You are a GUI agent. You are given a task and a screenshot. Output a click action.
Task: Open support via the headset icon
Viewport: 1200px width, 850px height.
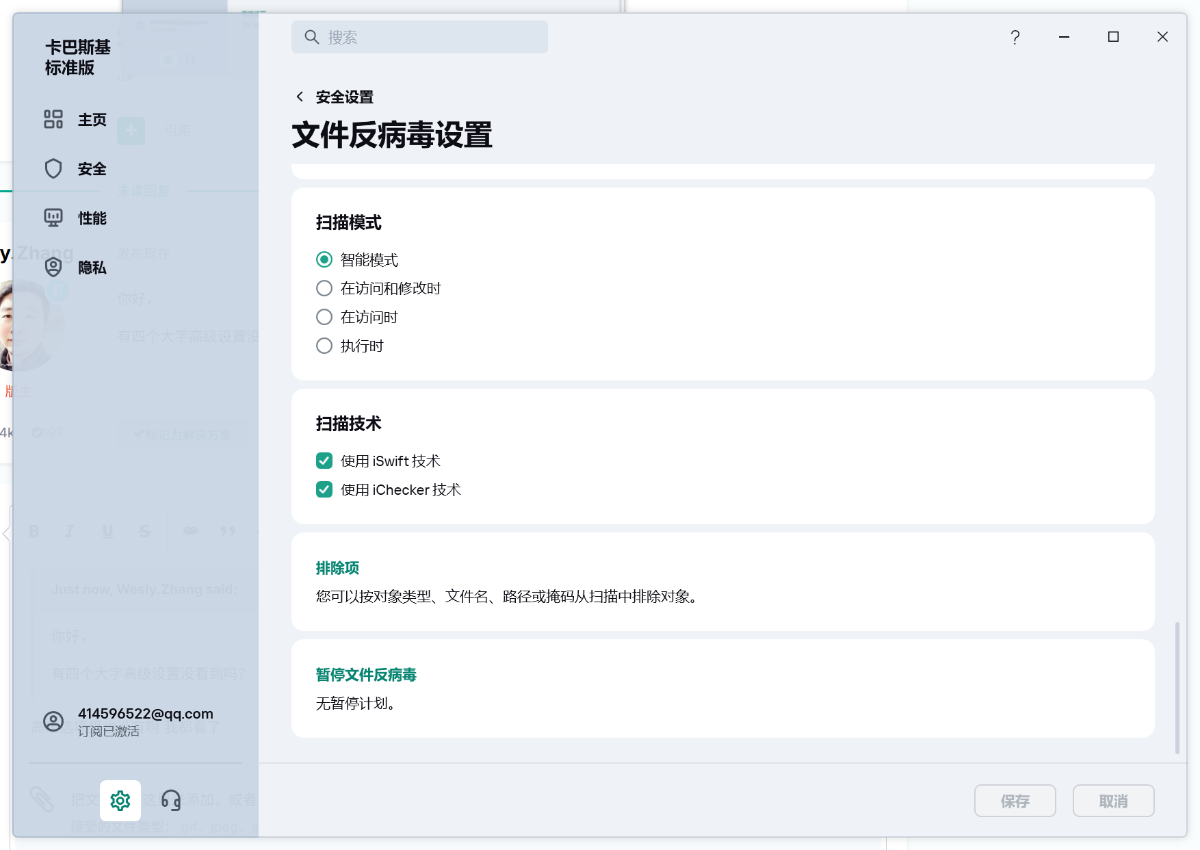coord(171,800)
